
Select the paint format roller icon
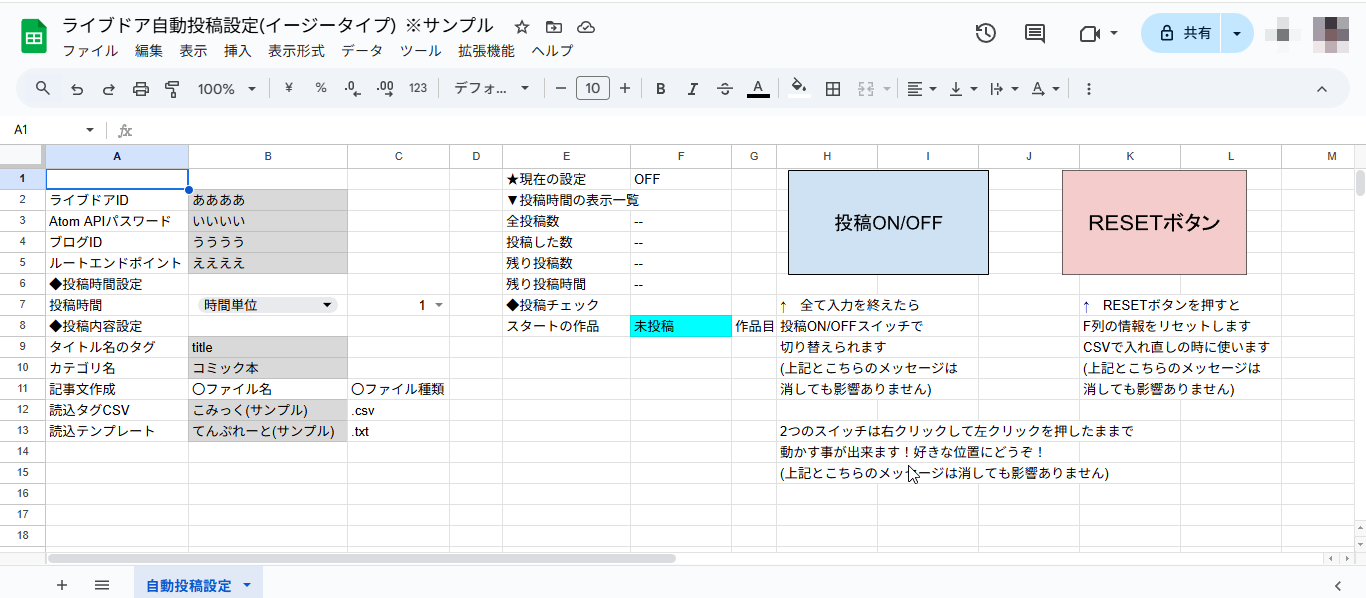(172, 89)
